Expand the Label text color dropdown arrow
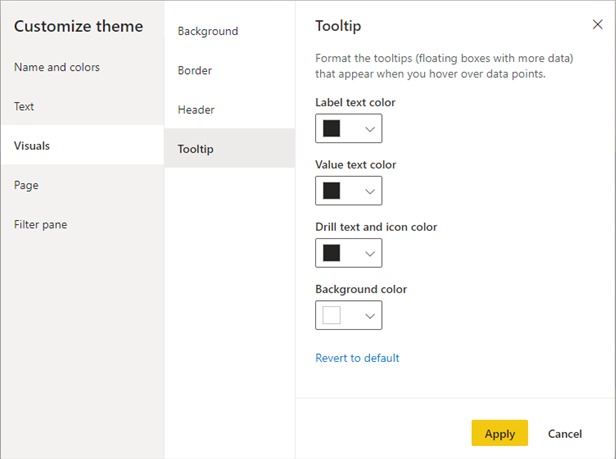This screenshot has width=616, height=459. (370, 129)
